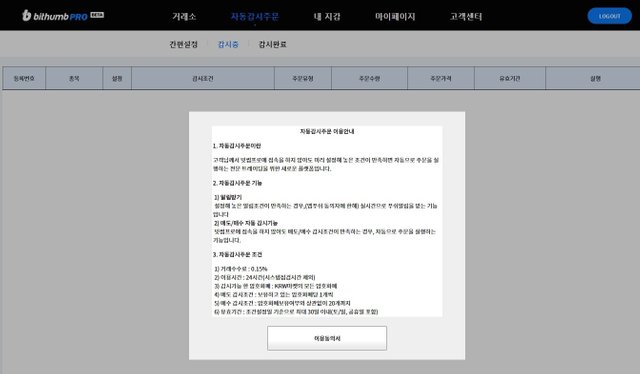Click the 주문수량 column header

(x=369, y=78)
